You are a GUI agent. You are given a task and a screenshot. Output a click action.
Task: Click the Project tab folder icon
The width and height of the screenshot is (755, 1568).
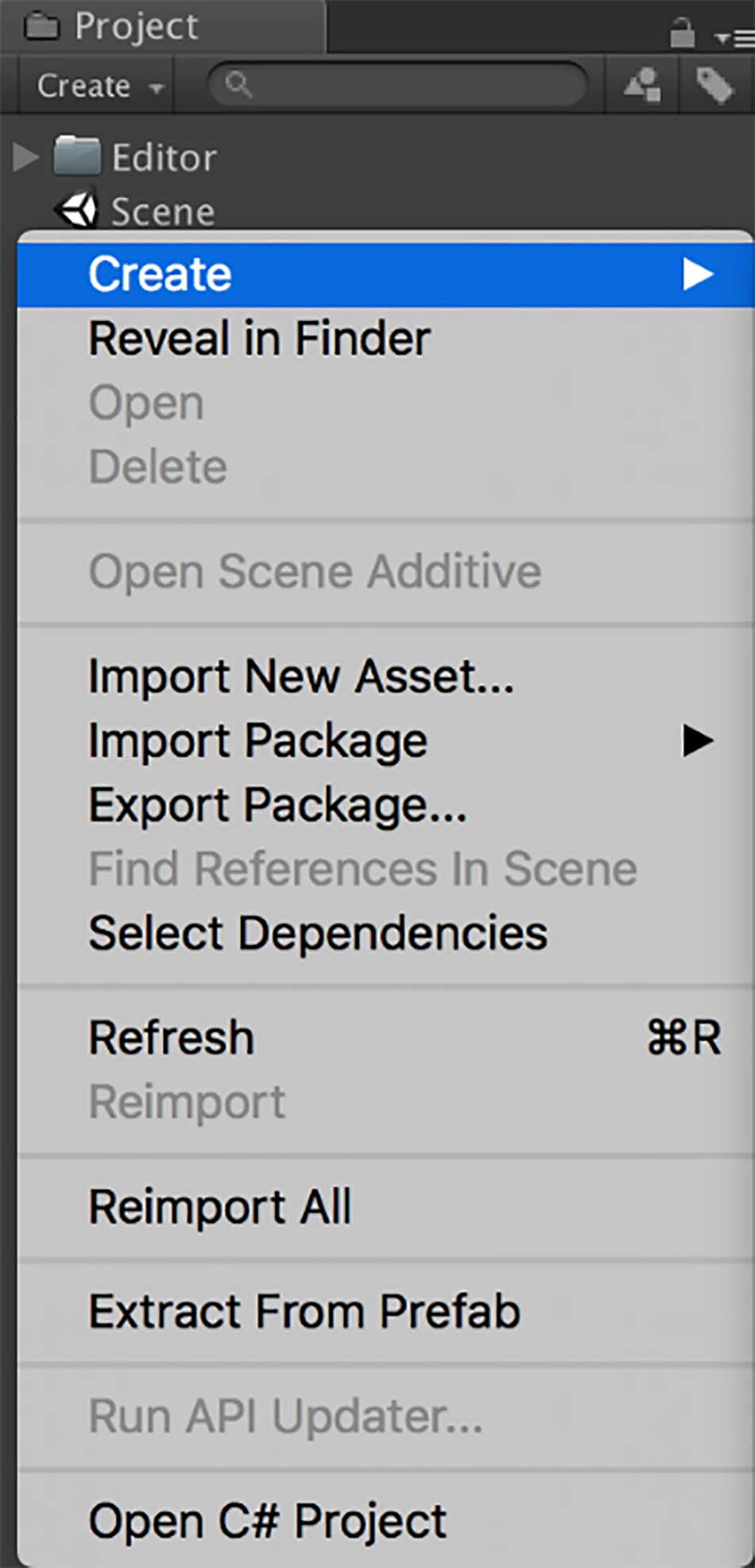[x=41, y=28]
